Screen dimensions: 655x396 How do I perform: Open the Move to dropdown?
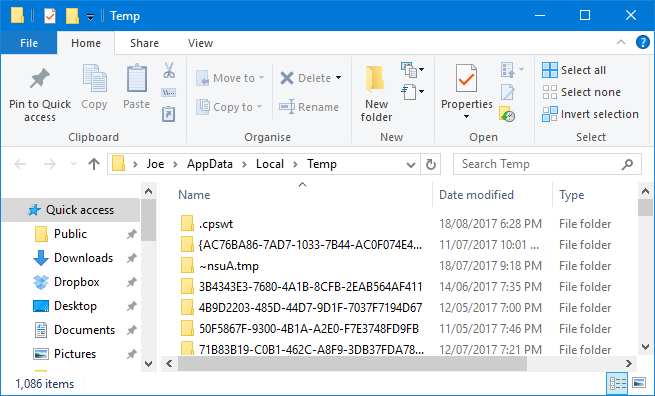coord(230,78)
